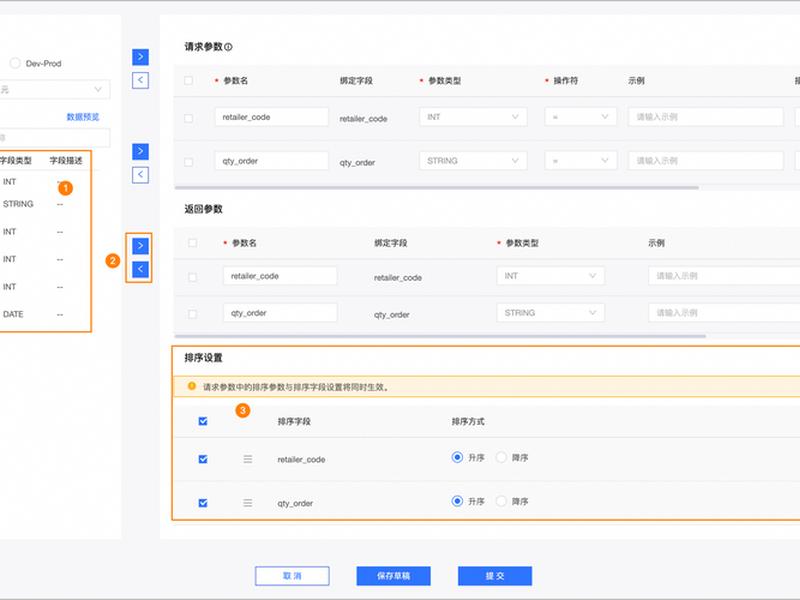Toggle select-all checkbox in request parameters header
800x600 pixels.
click(188, 81)
